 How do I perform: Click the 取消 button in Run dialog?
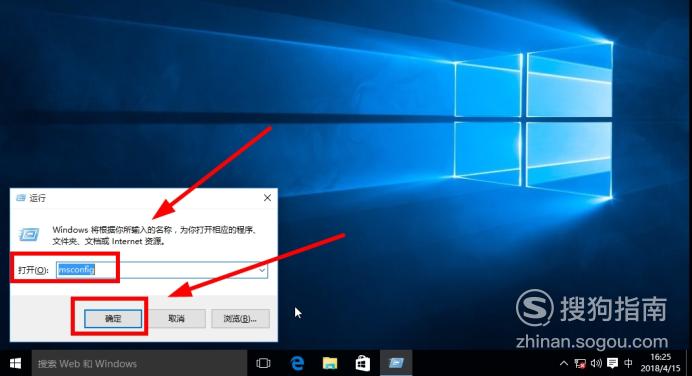click(177, 318)
